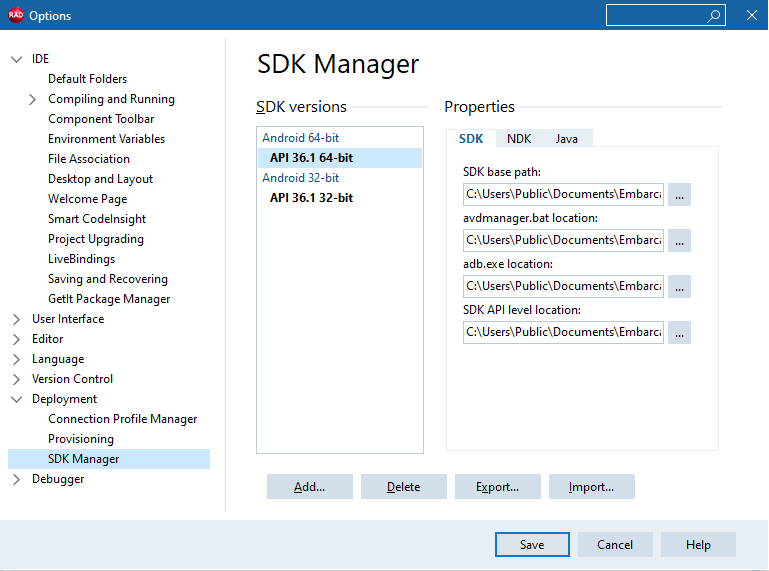Open Project Upgrading settings
This screenshot has width=769, height=571.
click(96, 239)
